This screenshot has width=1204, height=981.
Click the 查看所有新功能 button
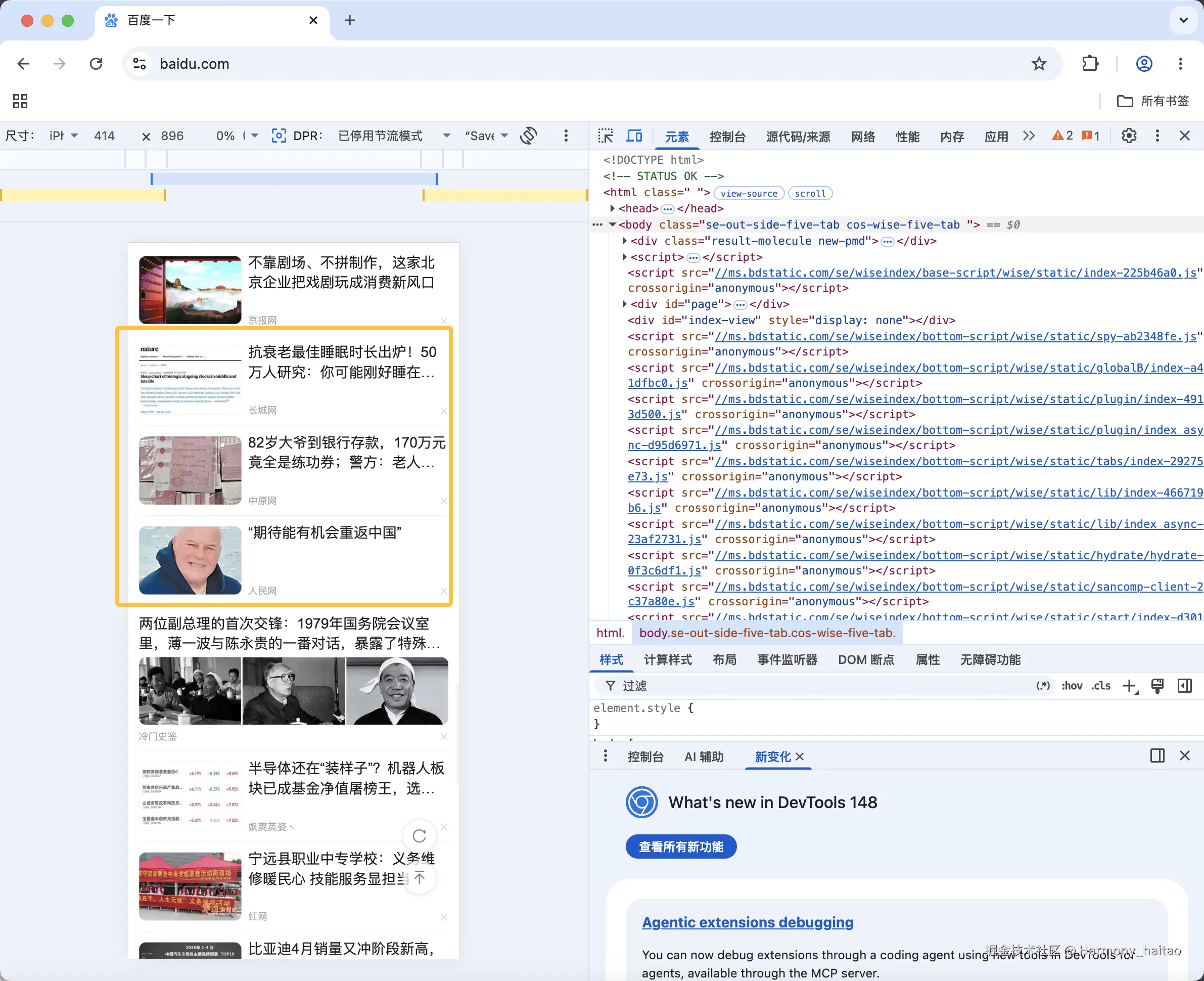click(681, 846)
